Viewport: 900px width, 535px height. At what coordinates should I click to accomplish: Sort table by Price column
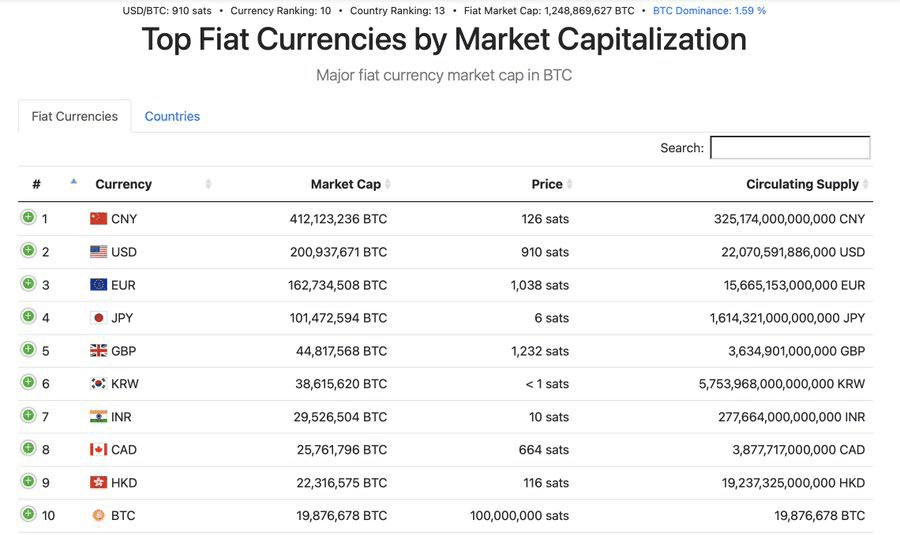[x=547, y=184]
